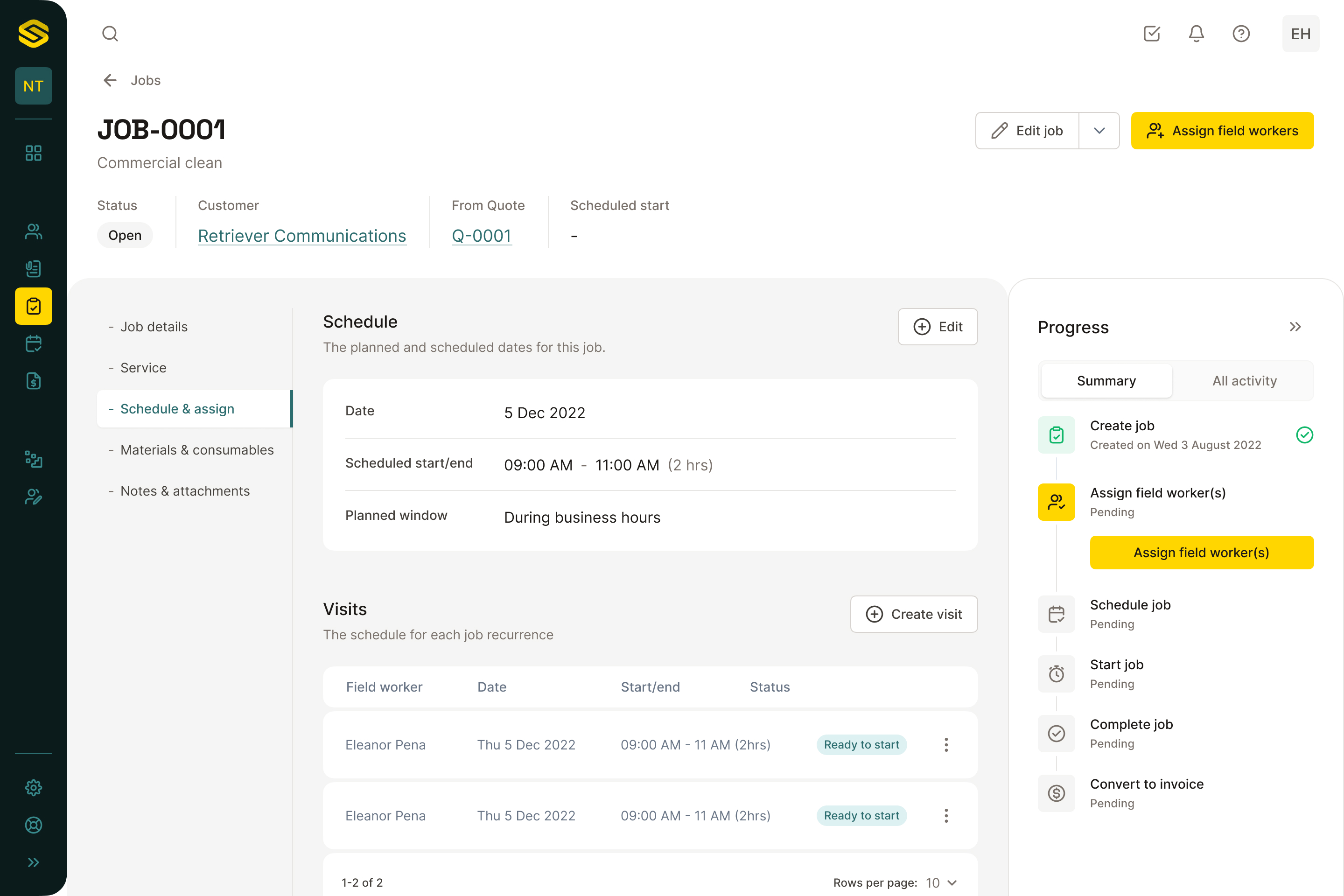Image resolution: width=1344 pixels, height=896 pixels.
Task: Select Materials & consumables section
Action: [196, 450]
